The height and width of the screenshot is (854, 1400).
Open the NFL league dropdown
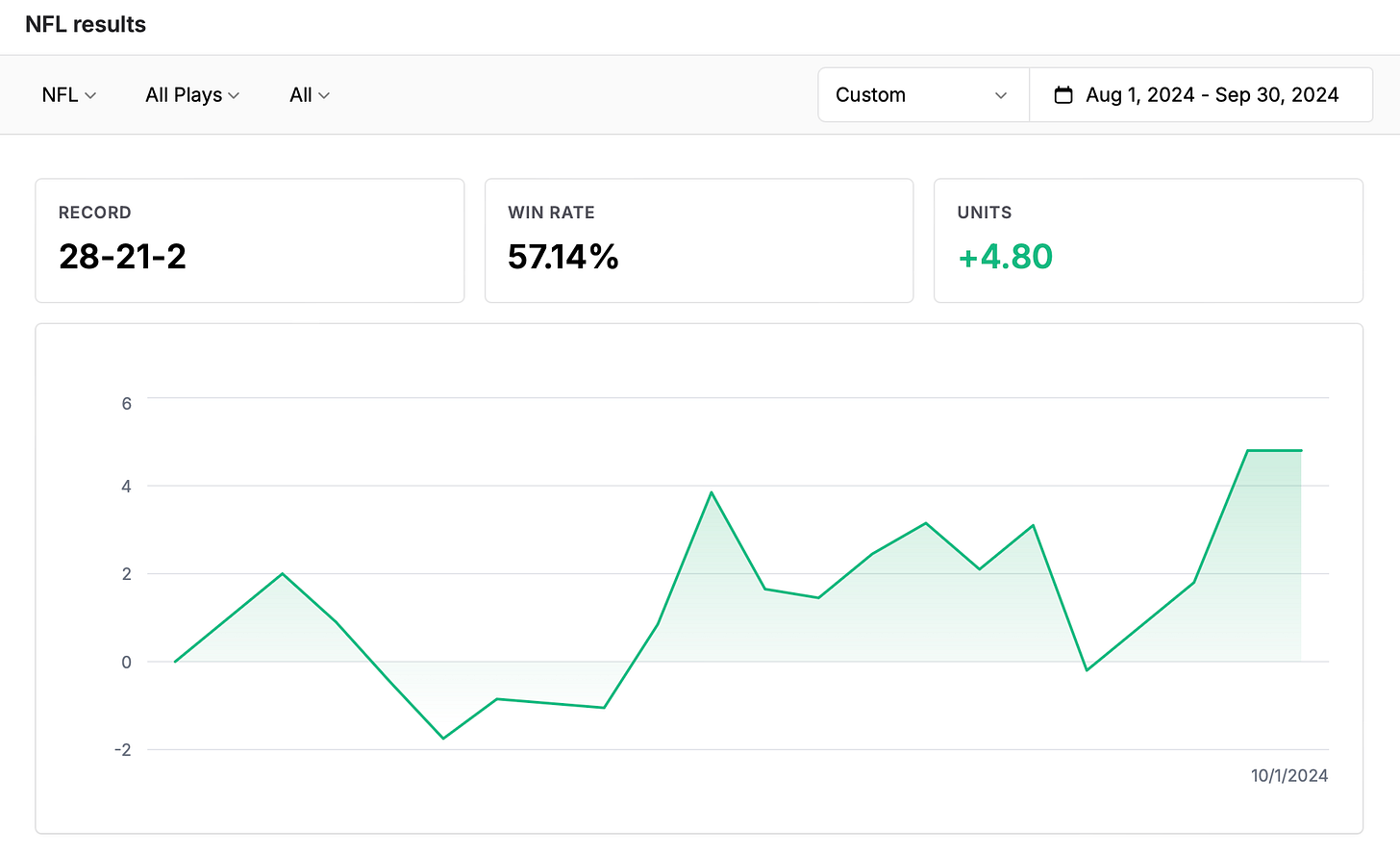click(x=69, y=95)
